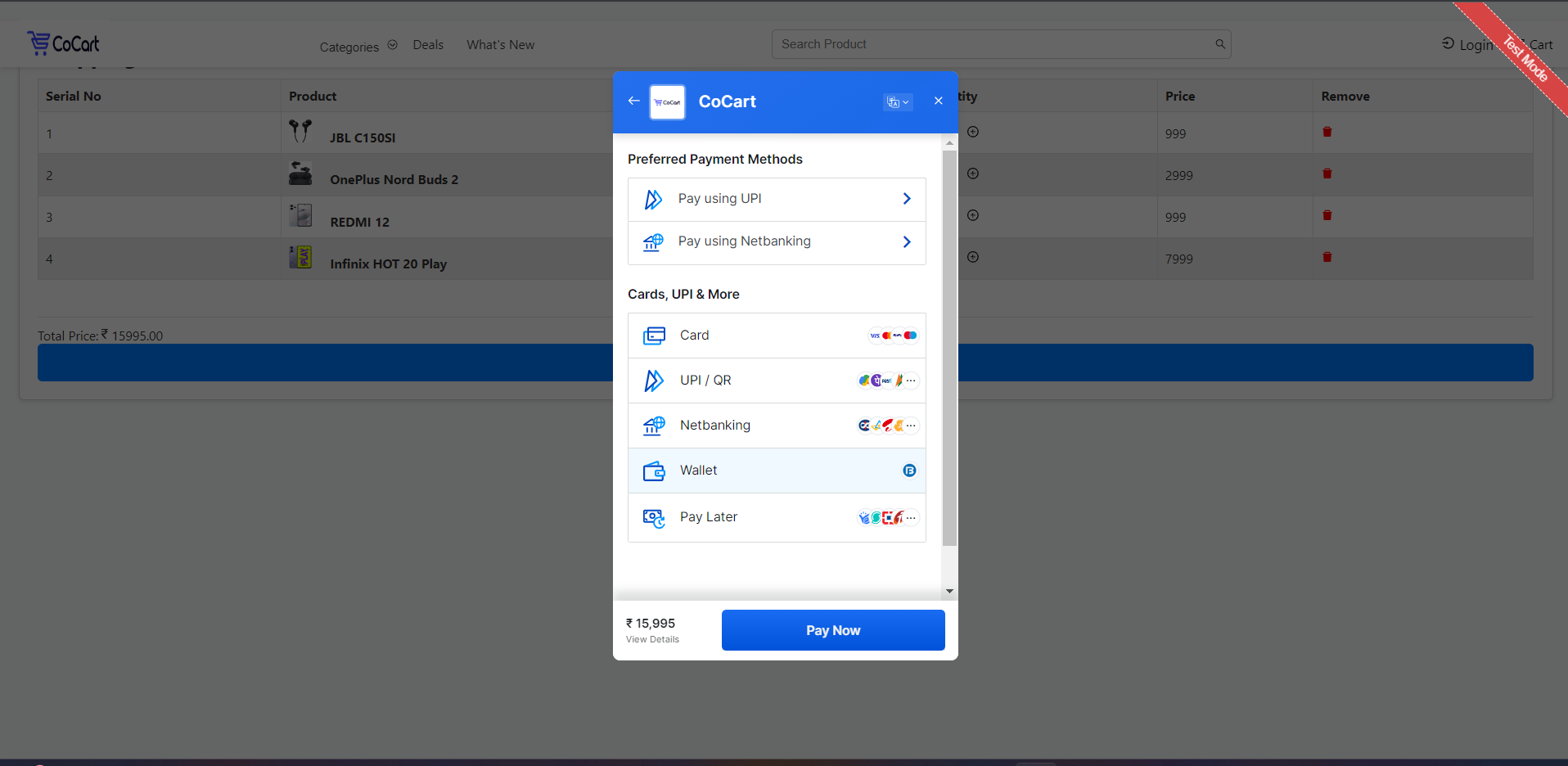This screenshot has width=1568, height=766.
Task: Click the wallet provider logo in Wallet row
Action: (x=909, y=471)
